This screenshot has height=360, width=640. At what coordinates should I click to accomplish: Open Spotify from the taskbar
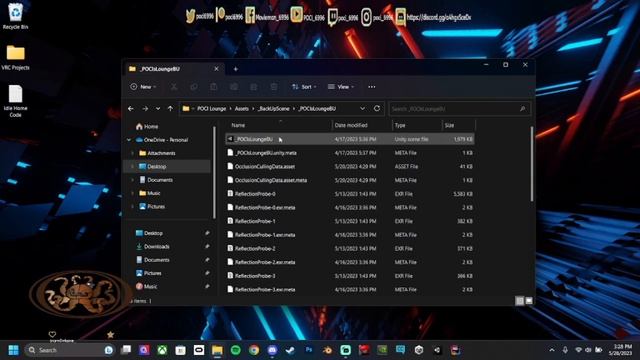point(236,350)
